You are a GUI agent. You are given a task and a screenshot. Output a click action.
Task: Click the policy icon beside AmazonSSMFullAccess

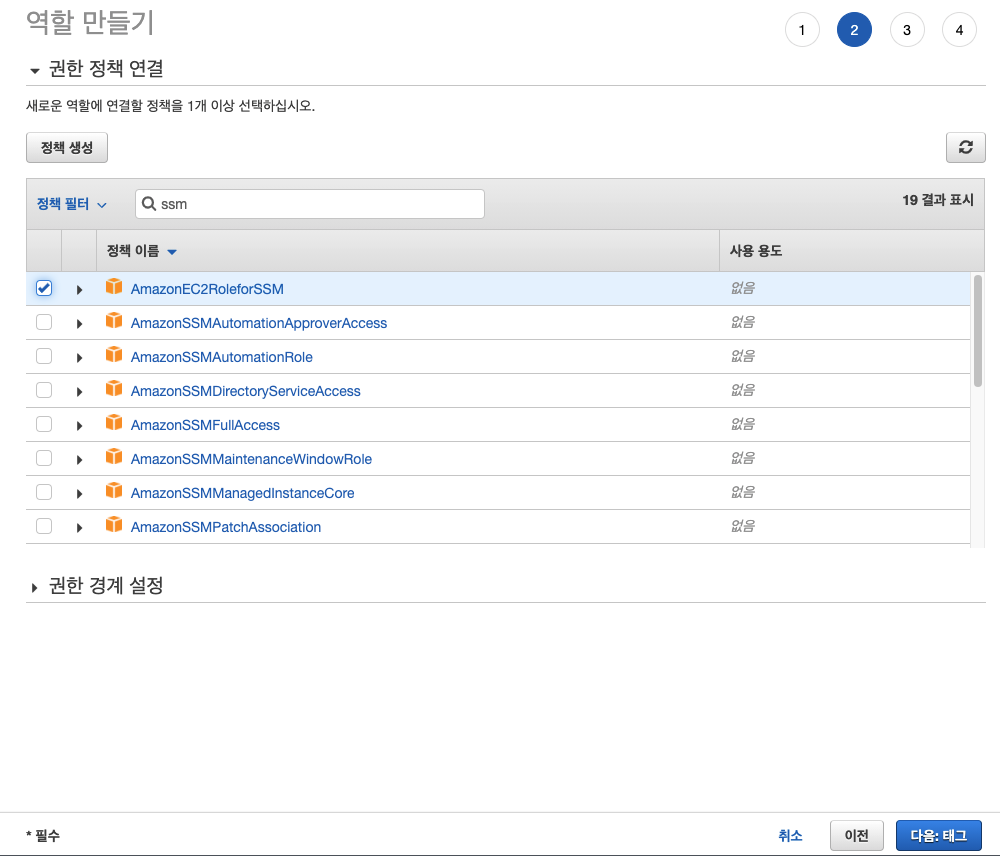click(114, 423)
